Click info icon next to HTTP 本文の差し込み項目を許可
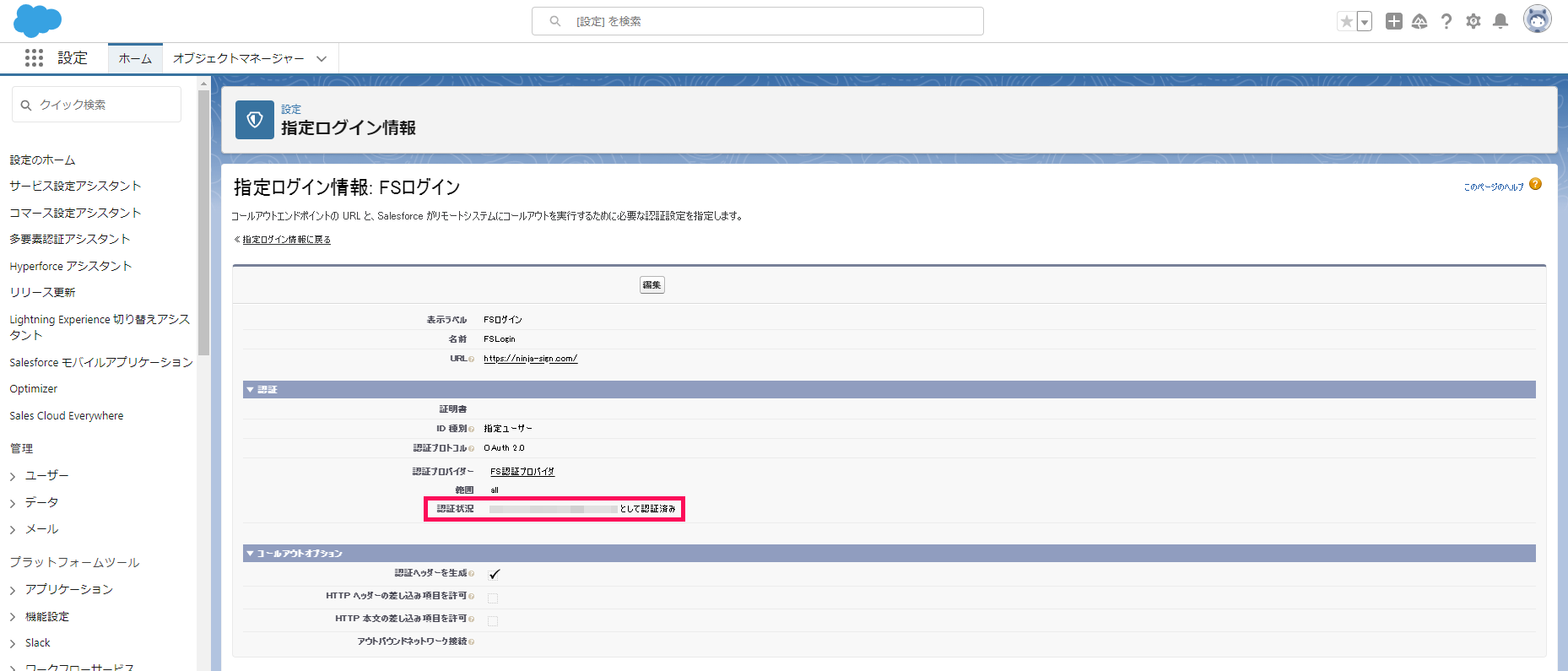 (471, 619)
